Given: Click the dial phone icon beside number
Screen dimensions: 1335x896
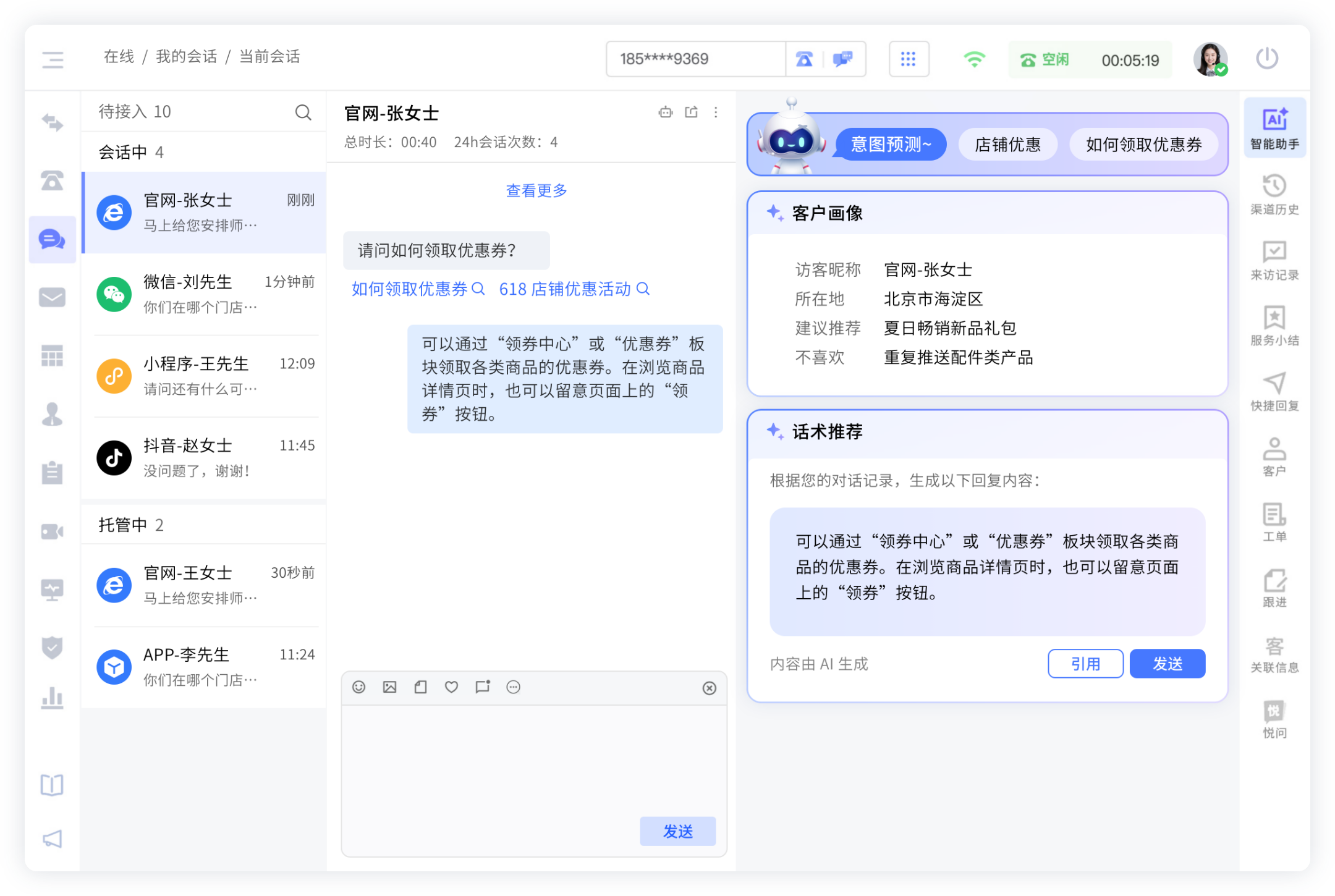Looking at the screenshot, I should [804, 59].
